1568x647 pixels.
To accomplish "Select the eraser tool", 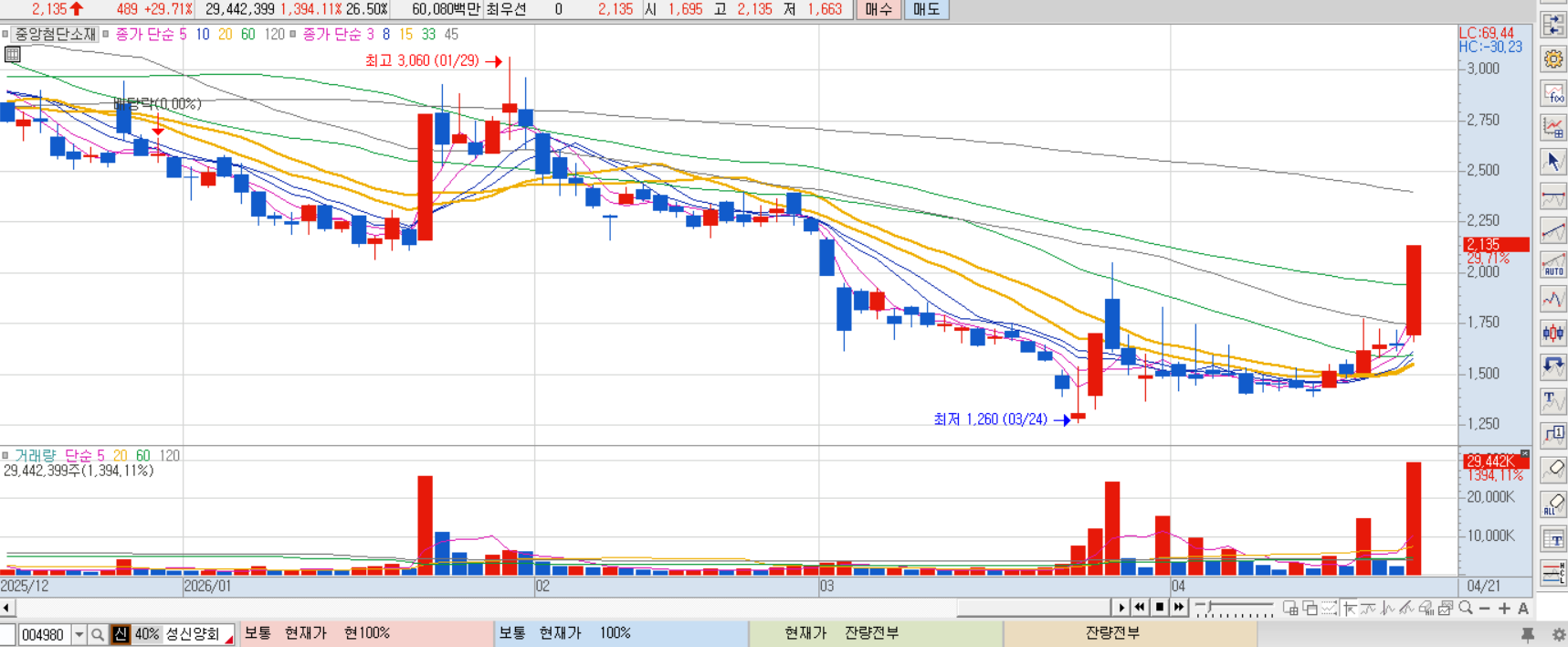I will coord(1552,470).
